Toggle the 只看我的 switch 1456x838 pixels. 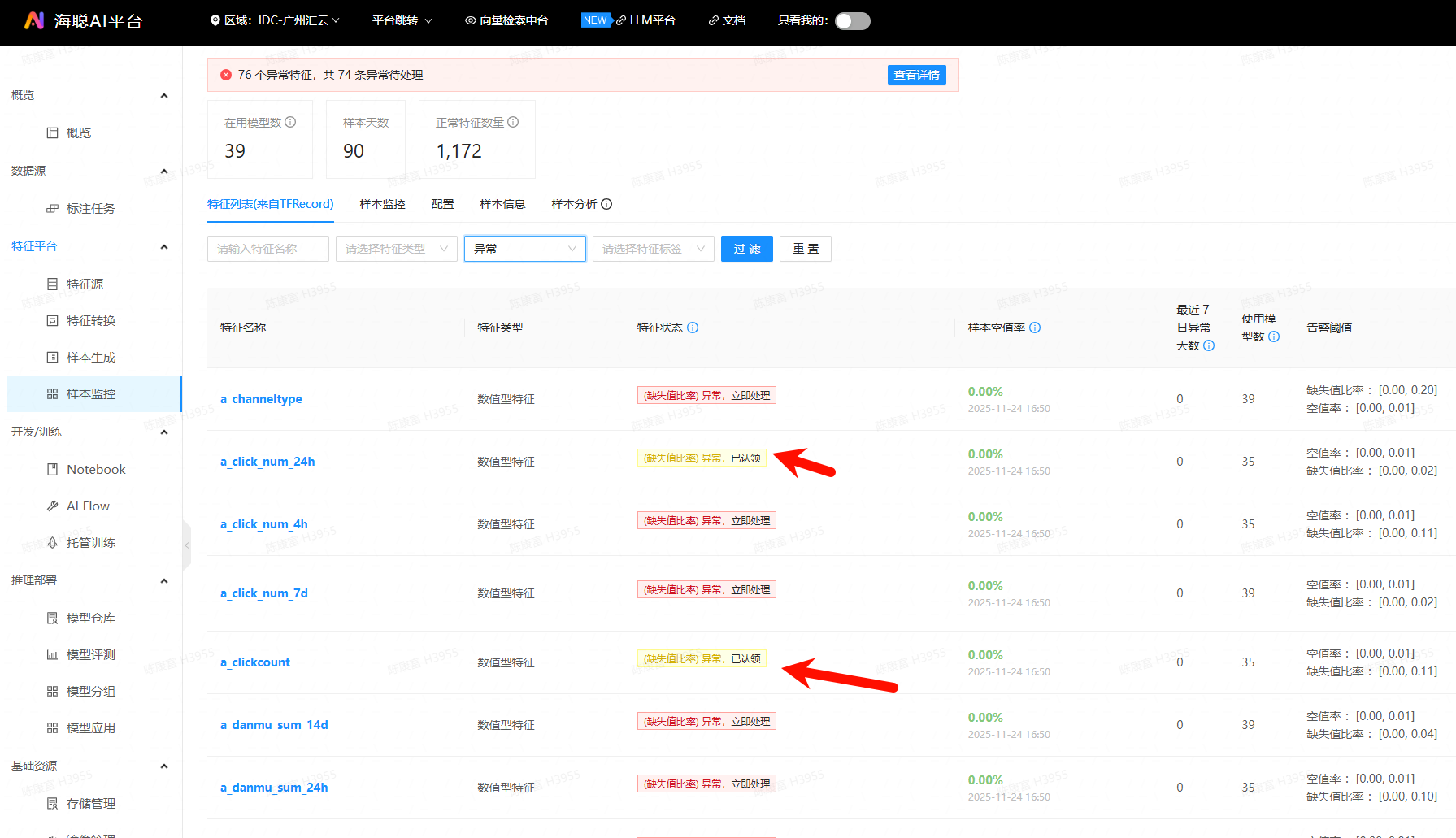coord(852,20)
